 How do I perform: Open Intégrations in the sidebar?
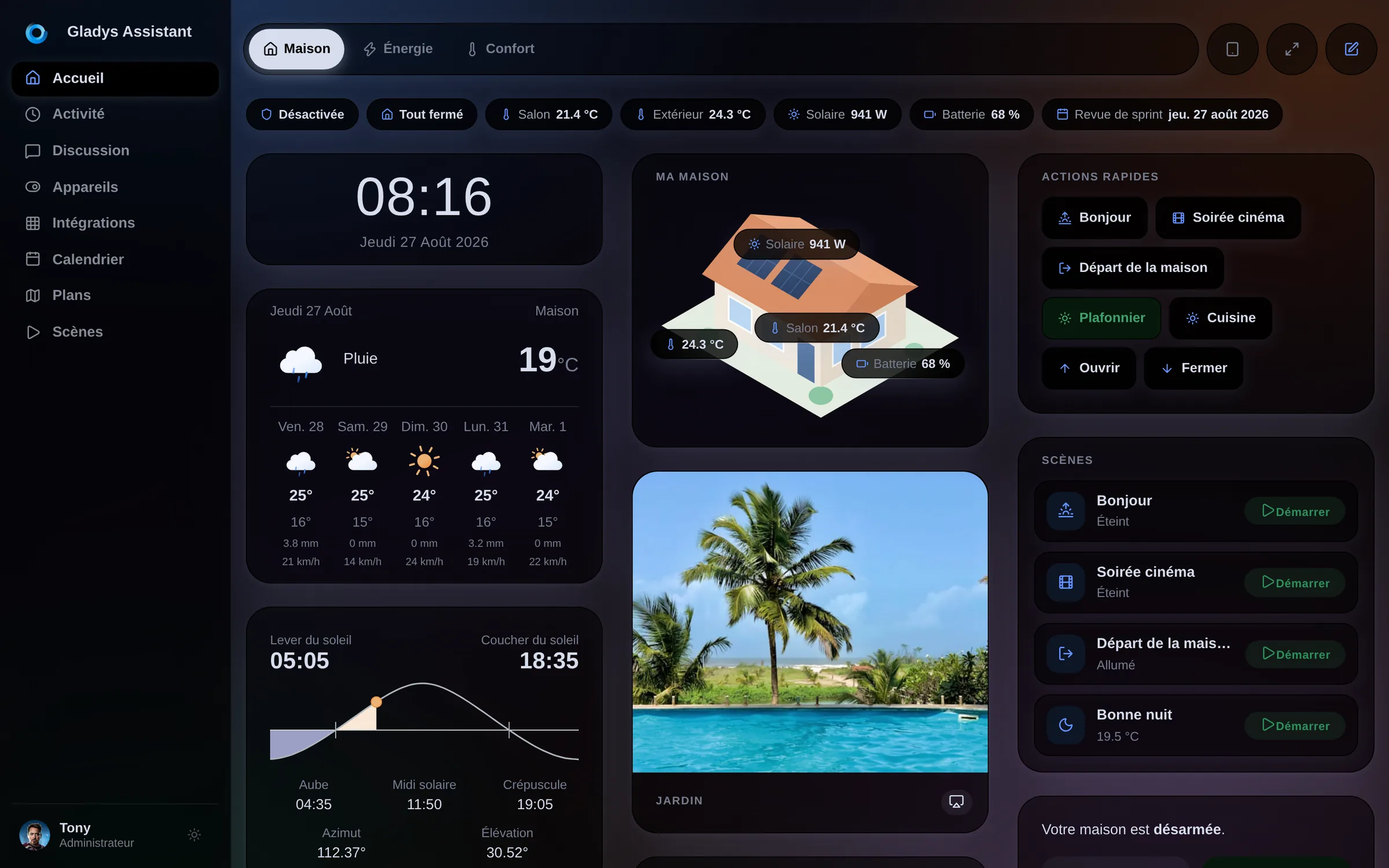tap(115, 223)
